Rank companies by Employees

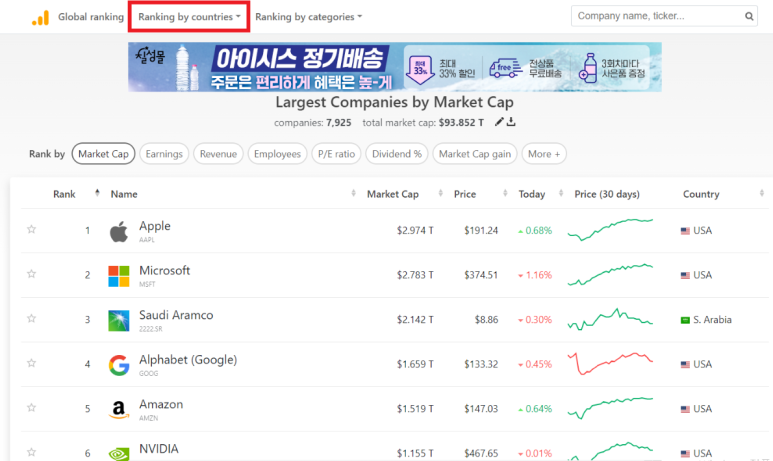[x=278, y=154]
